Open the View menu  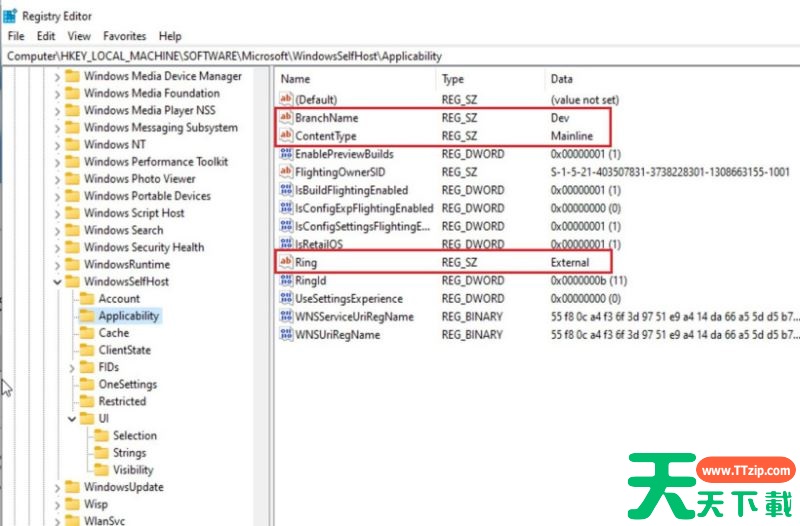(x=79, y=36)
